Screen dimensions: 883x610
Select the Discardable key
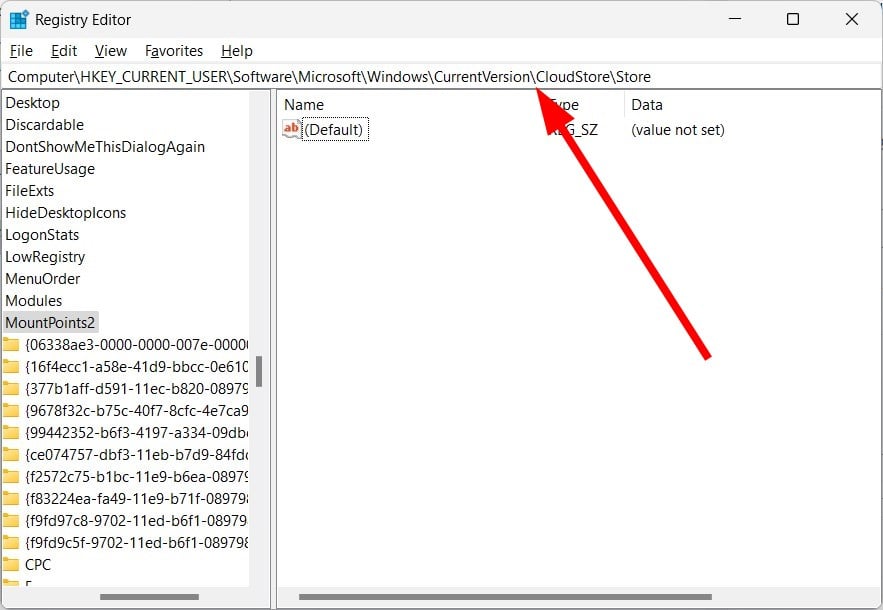[44, 125]
